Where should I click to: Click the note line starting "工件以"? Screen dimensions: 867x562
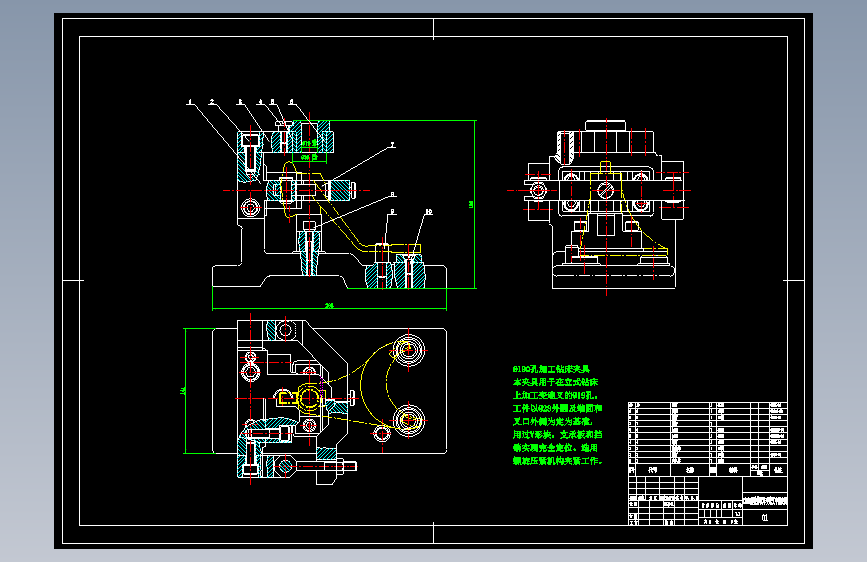[x=557, y=409]
